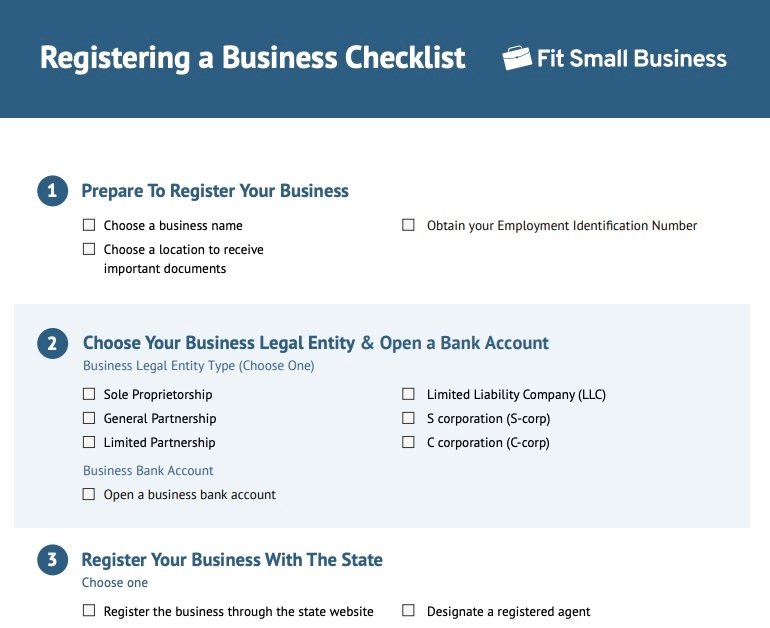Click the step 3 number circle
The image size is (770, 628).
[x=52, y=559]
